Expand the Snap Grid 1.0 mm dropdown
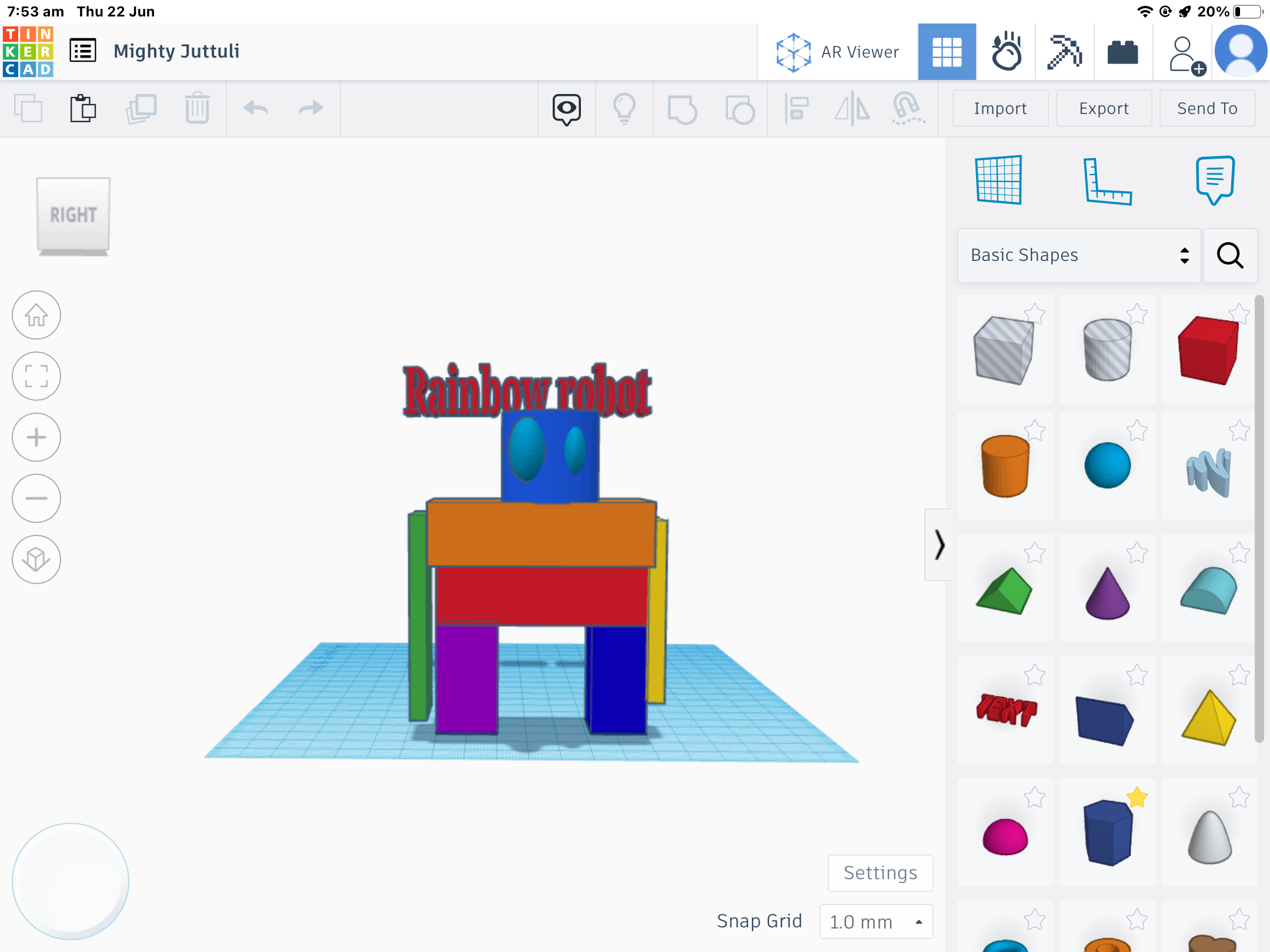The height and width of the screenshot is (952, 1270). pos(876,921)
